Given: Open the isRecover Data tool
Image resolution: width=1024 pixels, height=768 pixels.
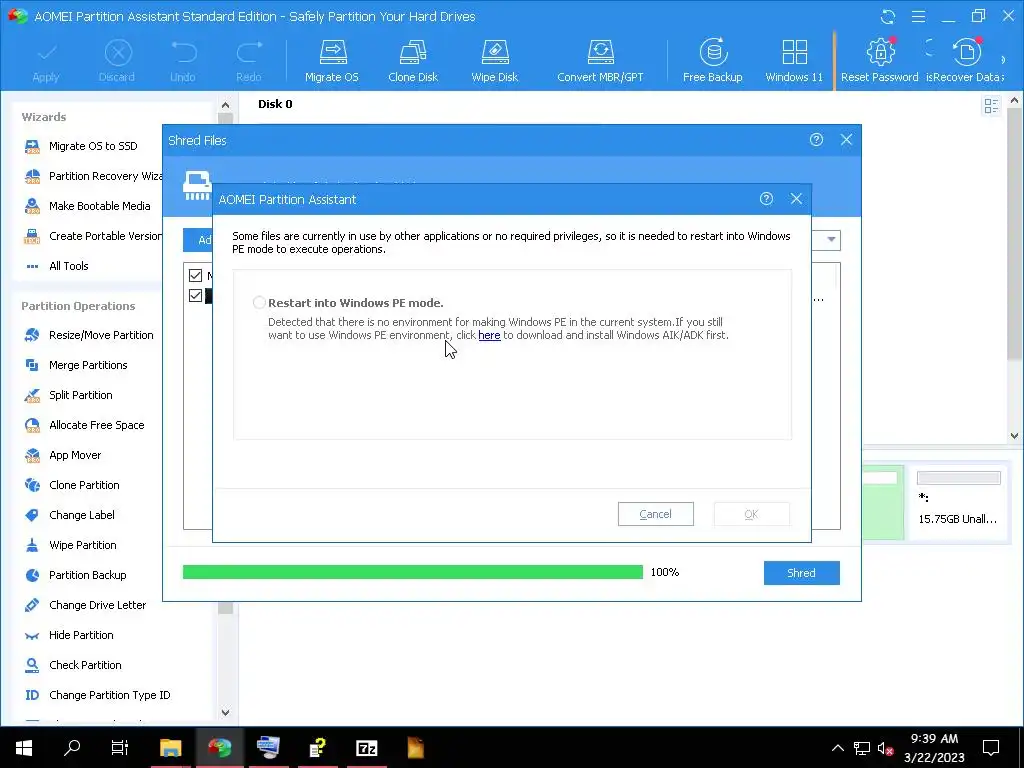Looking at the screenshot, I should pos(965,61).
